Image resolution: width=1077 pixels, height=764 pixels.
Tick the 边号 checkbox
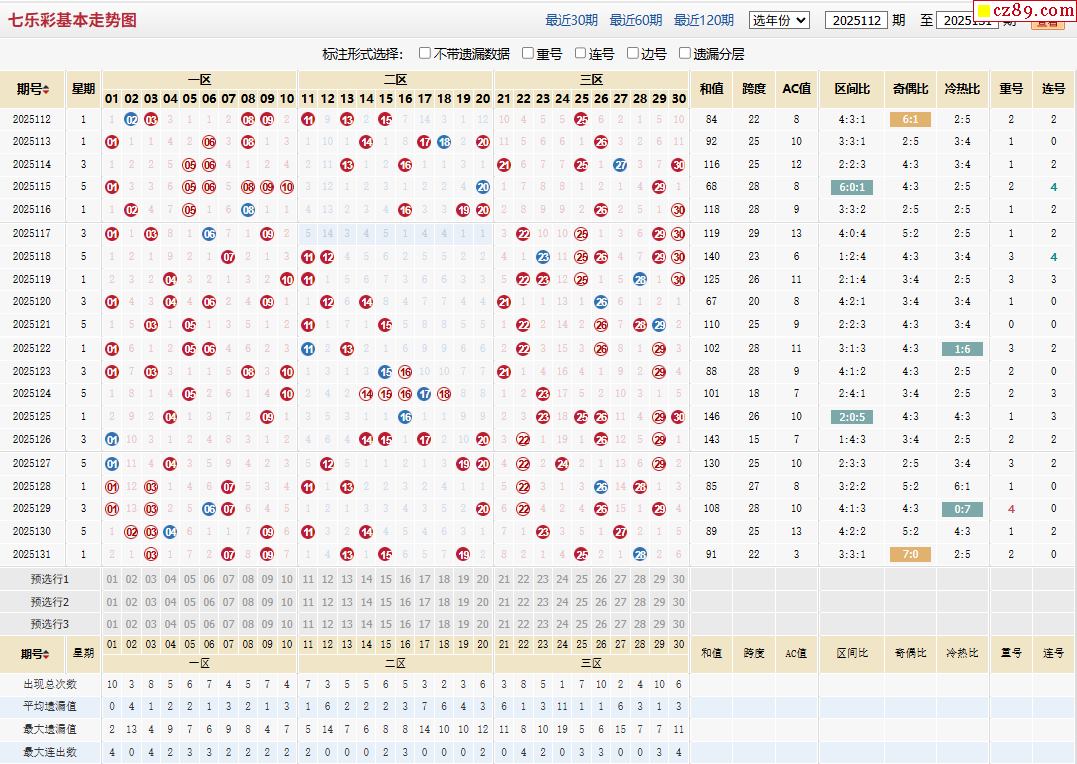coord(633,53)
